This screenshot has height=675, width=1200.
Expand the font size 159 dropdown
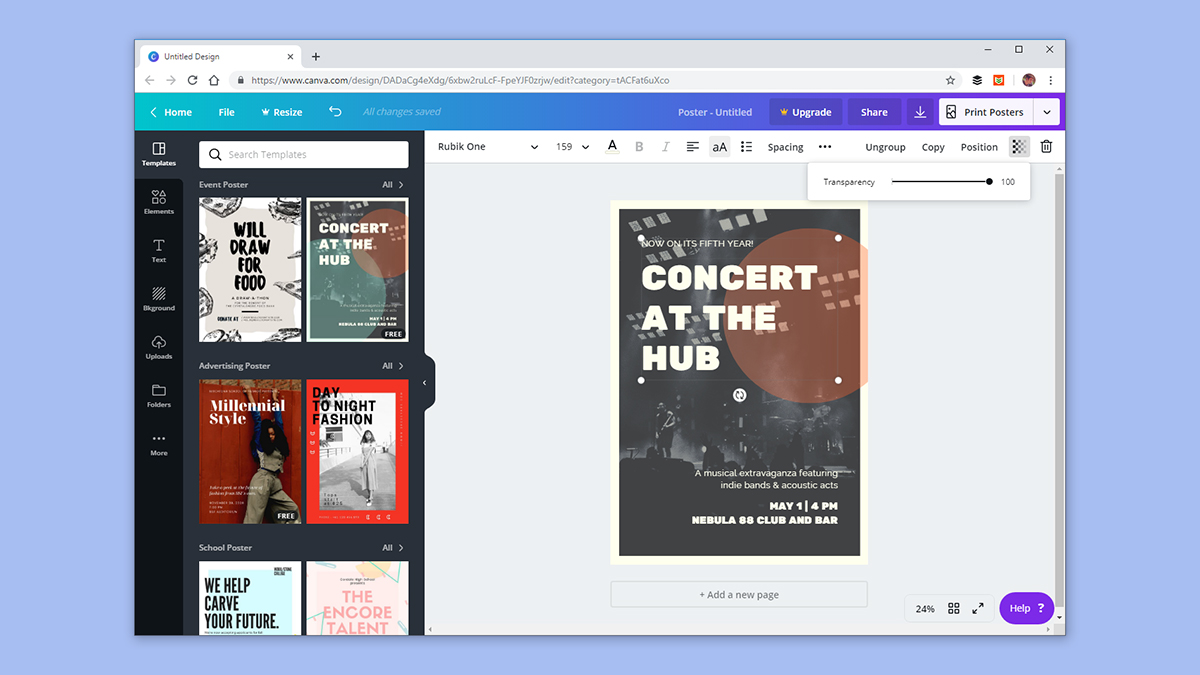pos(572,147)
